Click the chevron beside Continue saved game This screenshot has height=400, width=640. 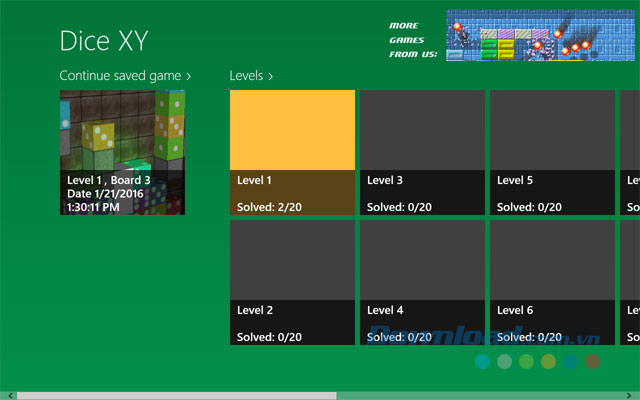[x=189, y=76]
